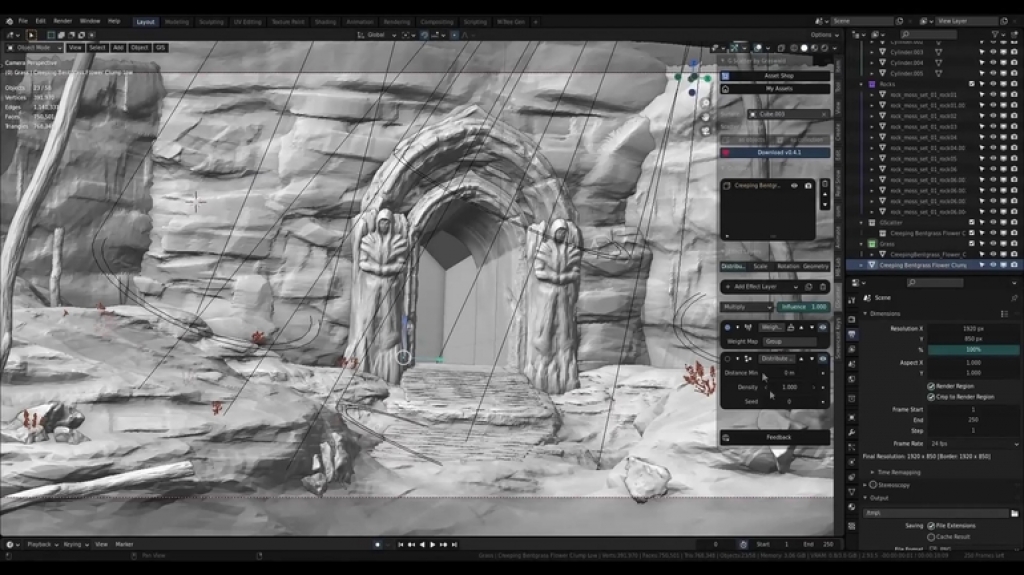Toggle Crop to Render Region checkbox
The height and width of the screenshot is (575, 1024).
click(931, 397)
